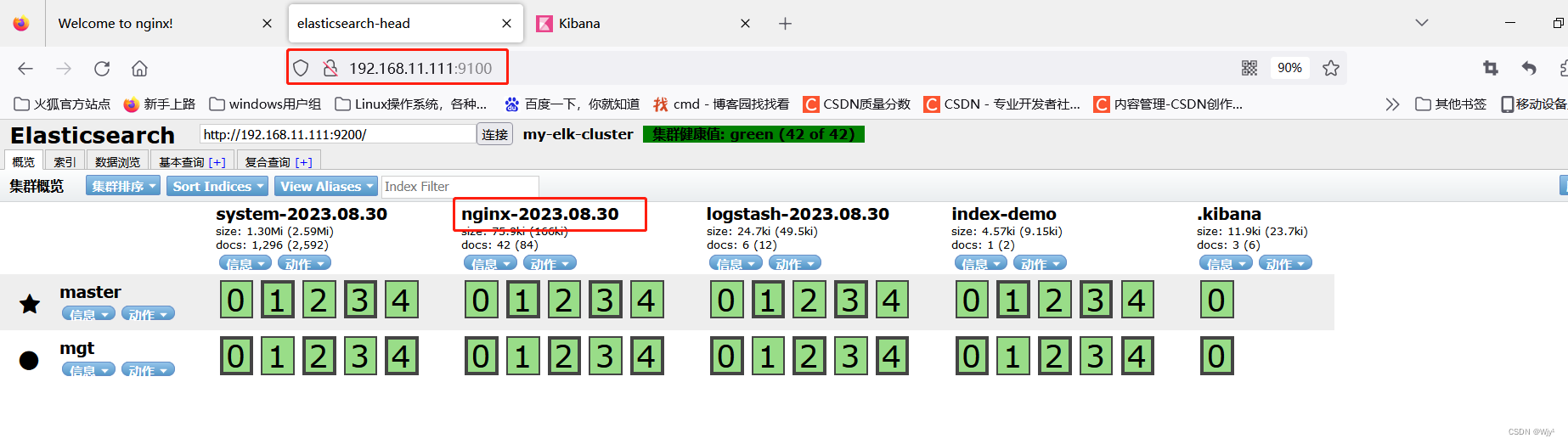Show more bookmarks with double chevron
Screen dimensions: 1568x444
(x=1392, y=104)
